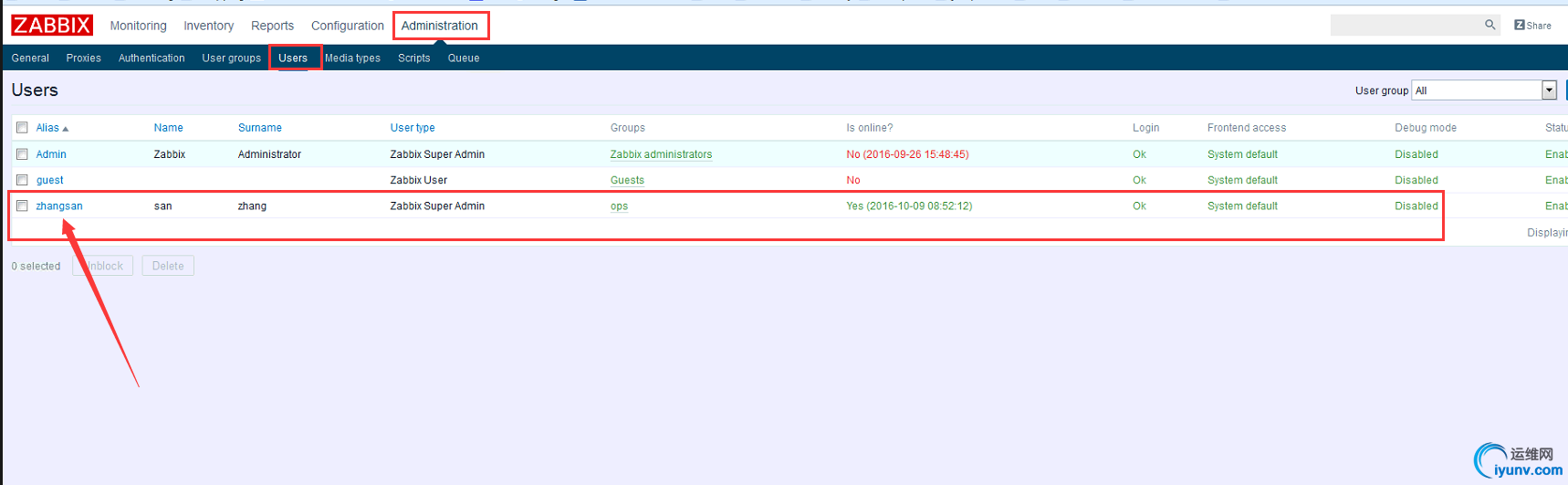Open the Zabbix administrators group link
Viewport: 1568px width, 485px height.
coord(661,154)
